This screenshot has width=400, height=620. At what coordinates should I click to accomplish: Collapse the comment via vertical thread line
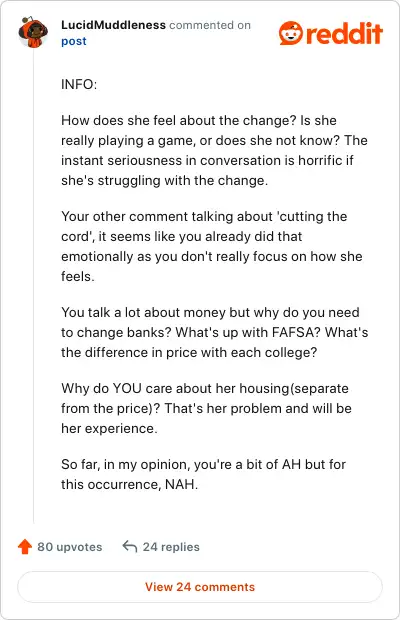[x=34, y=287]
